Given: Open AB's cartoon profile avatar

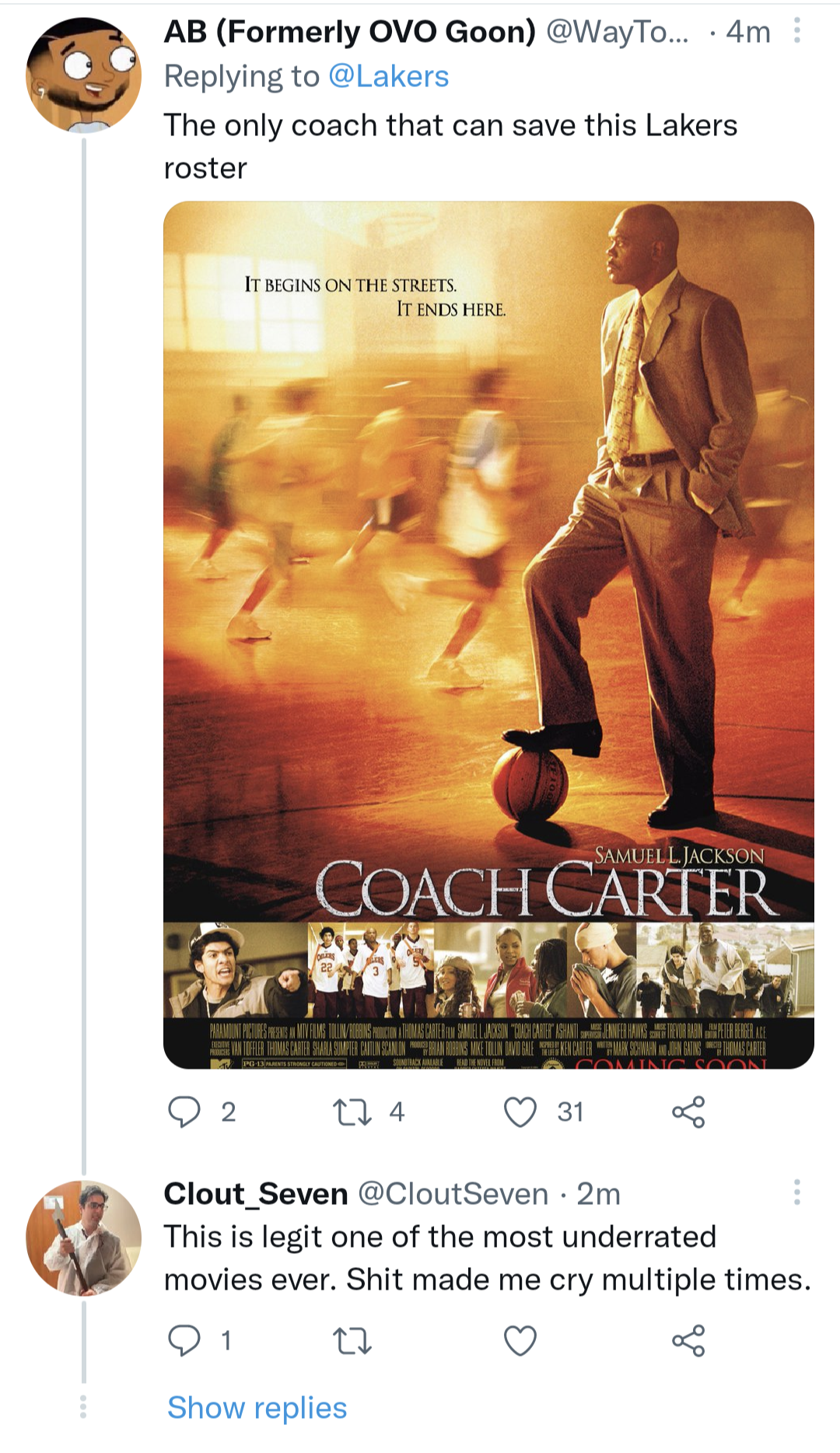Looking at the screenshot, I should (84, 75).
